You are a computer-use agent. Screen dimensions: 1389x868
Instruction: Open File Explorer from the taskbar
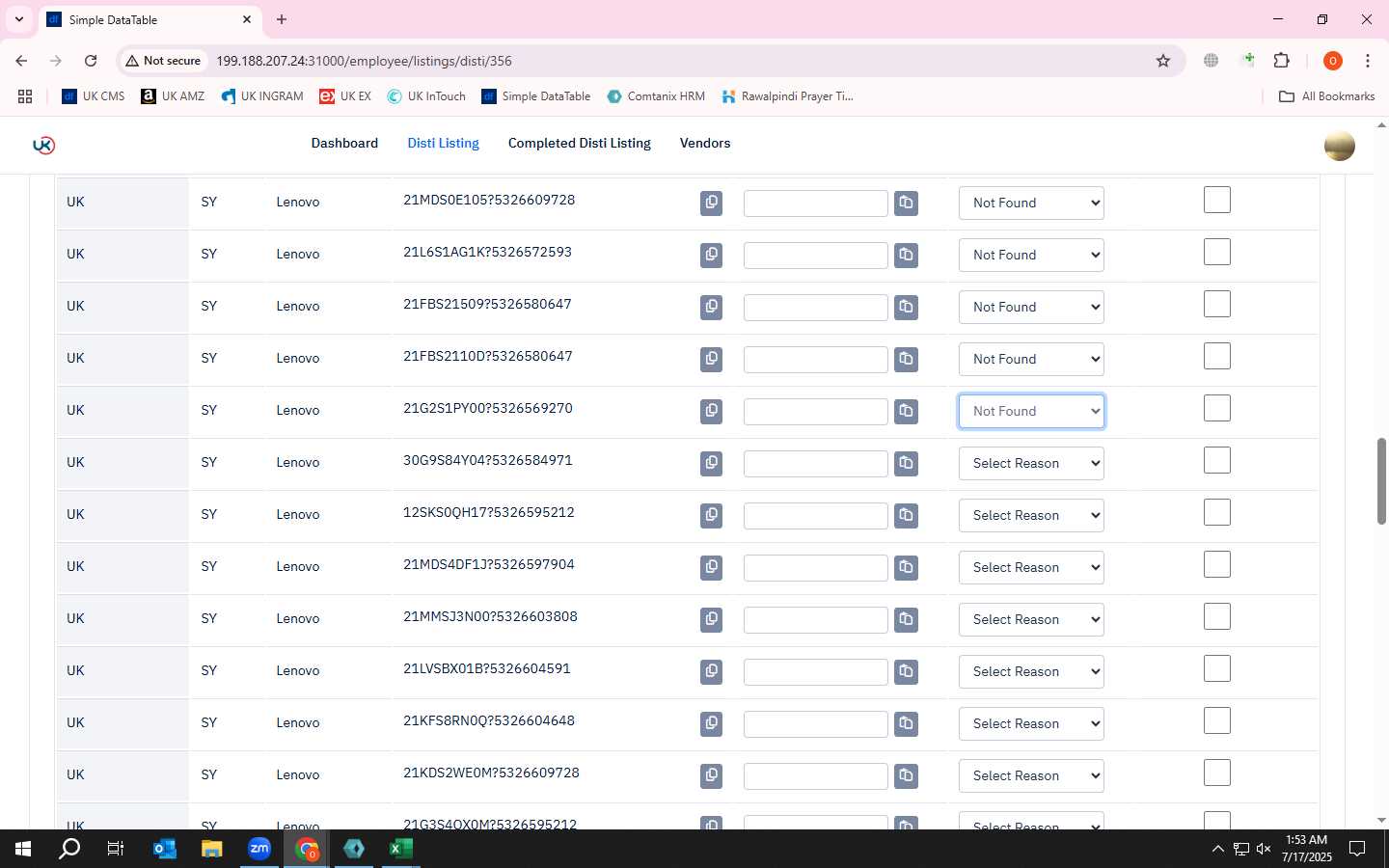212,849
